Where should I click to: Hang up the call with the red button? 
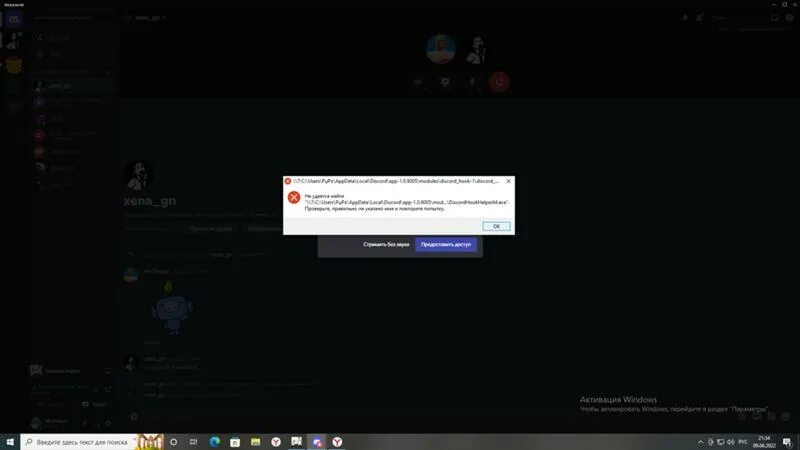pos(499,82)
